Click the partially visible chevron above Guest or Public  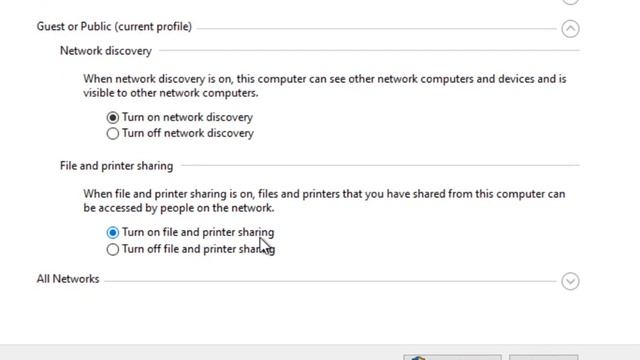click(x=570, y=2)
